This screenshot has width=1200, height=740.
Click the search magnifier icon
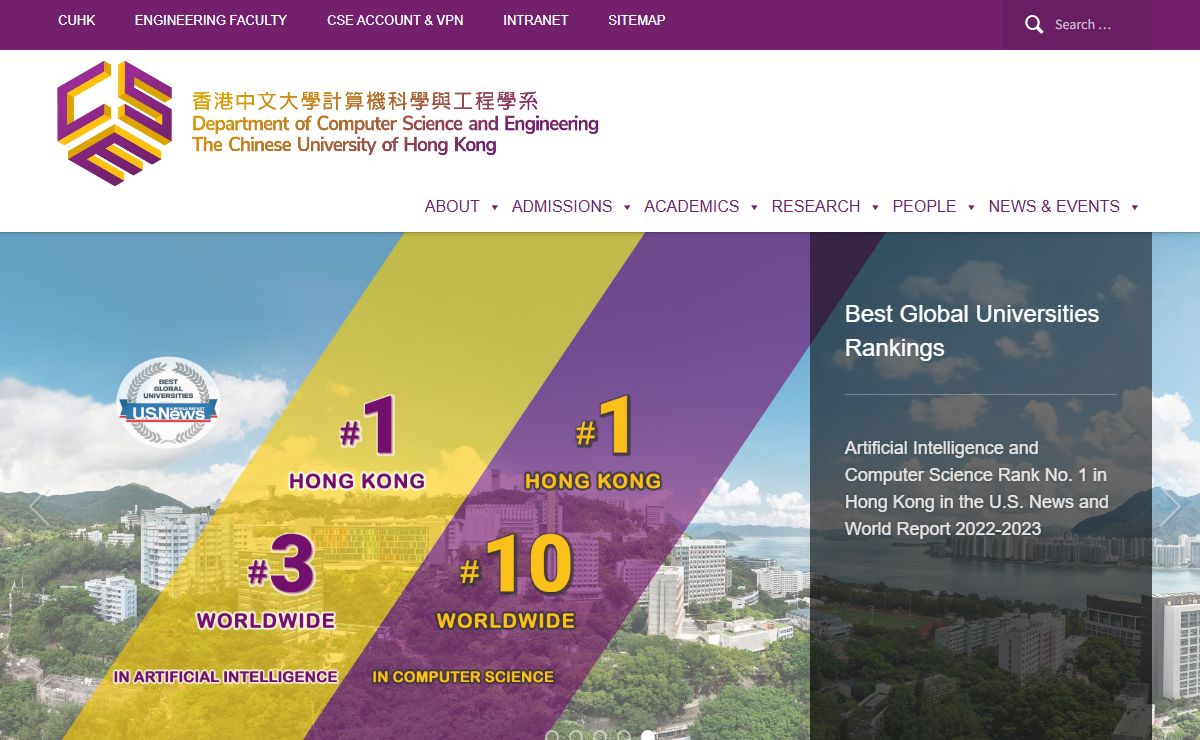[1034, 25]
